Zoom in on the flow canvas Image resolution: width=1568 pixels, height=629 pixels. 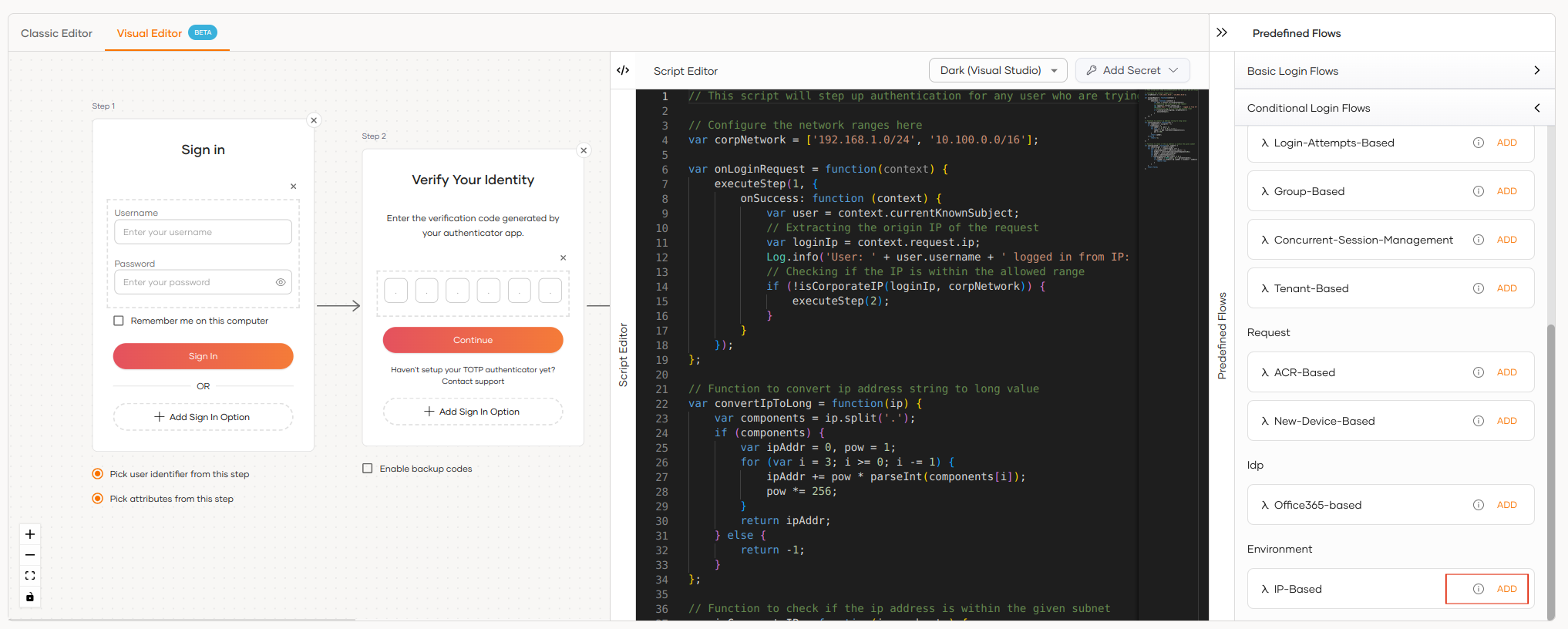(x=30, y=534)
